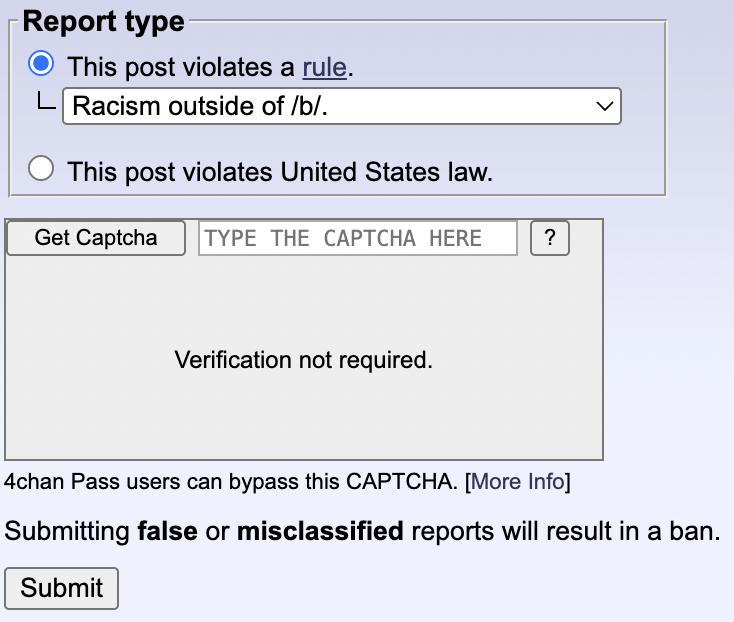The height and width of the screenshot is (622, 734).
Task: Open the 'Racism outside of /b/.' rule dropdown
Action: tap(342, 106)
